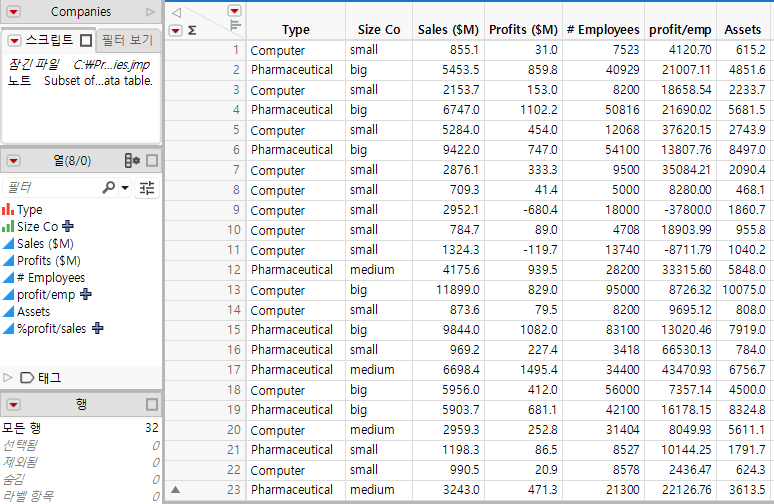Image resolution: width=774 pixels, height=504 pixels.
Task: Click the 숨김 rows entry
Action: 80,479
